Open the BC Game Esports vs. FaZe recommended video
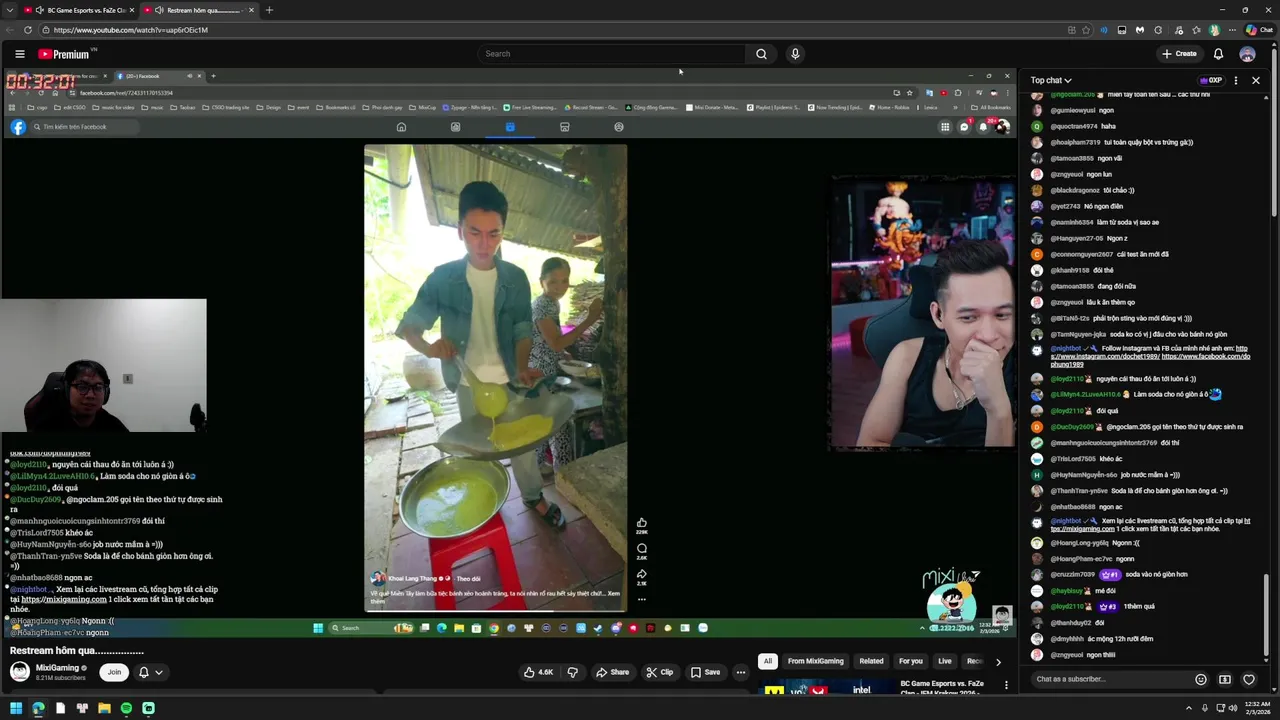1280x720 pixels. coord(942,688)
